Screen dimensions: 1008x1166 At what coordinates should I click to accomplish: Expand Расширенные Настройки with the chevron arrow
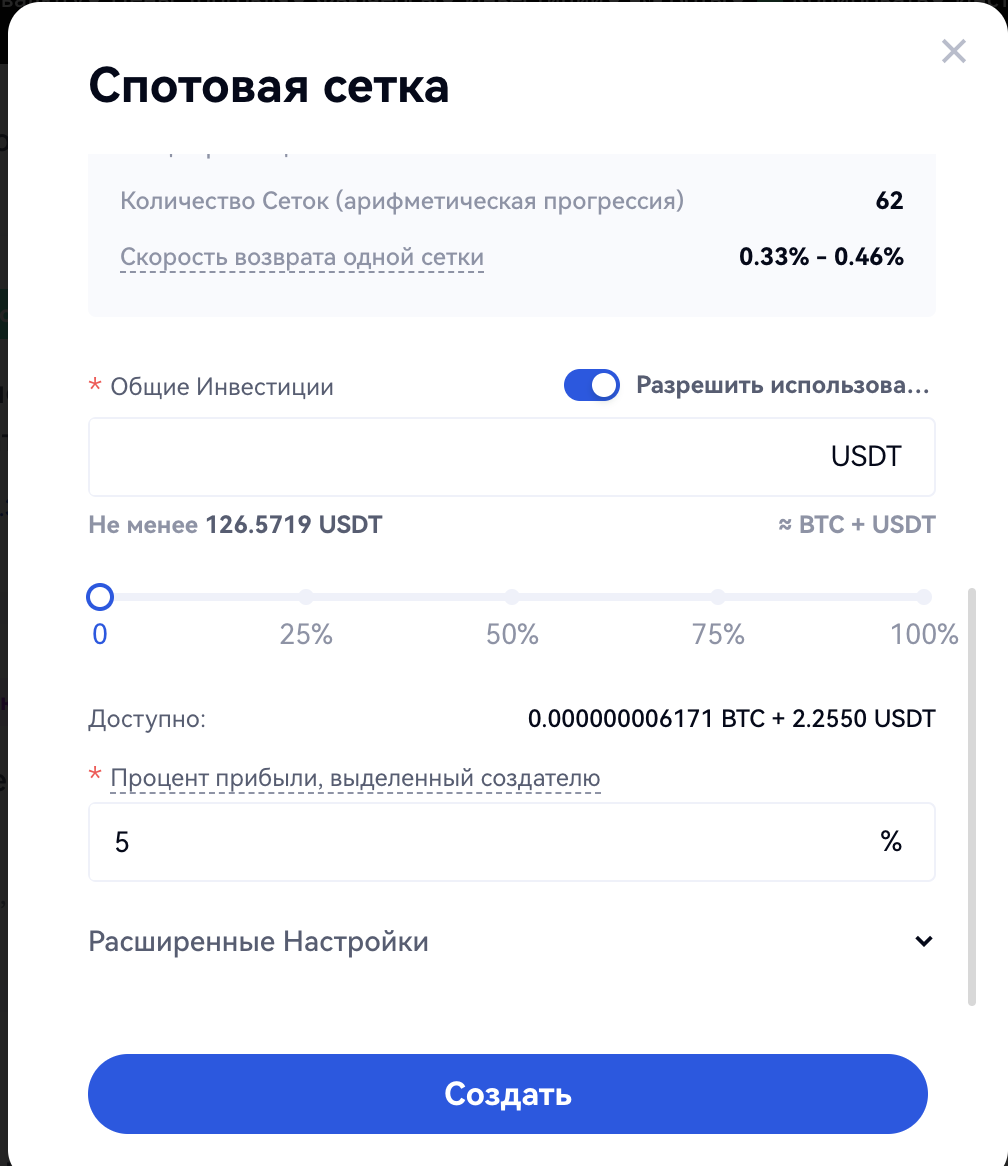click(924, 941)
